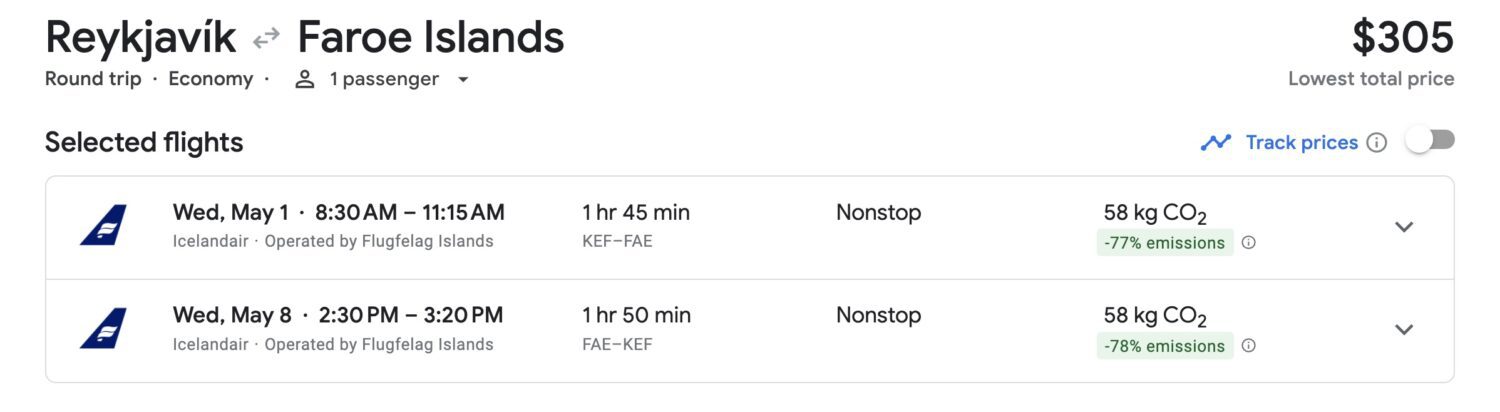The height and width of the screenshot is (412, 1500).
Task: Click the info icon beside -77% emissions
Action: (1249, 243)
